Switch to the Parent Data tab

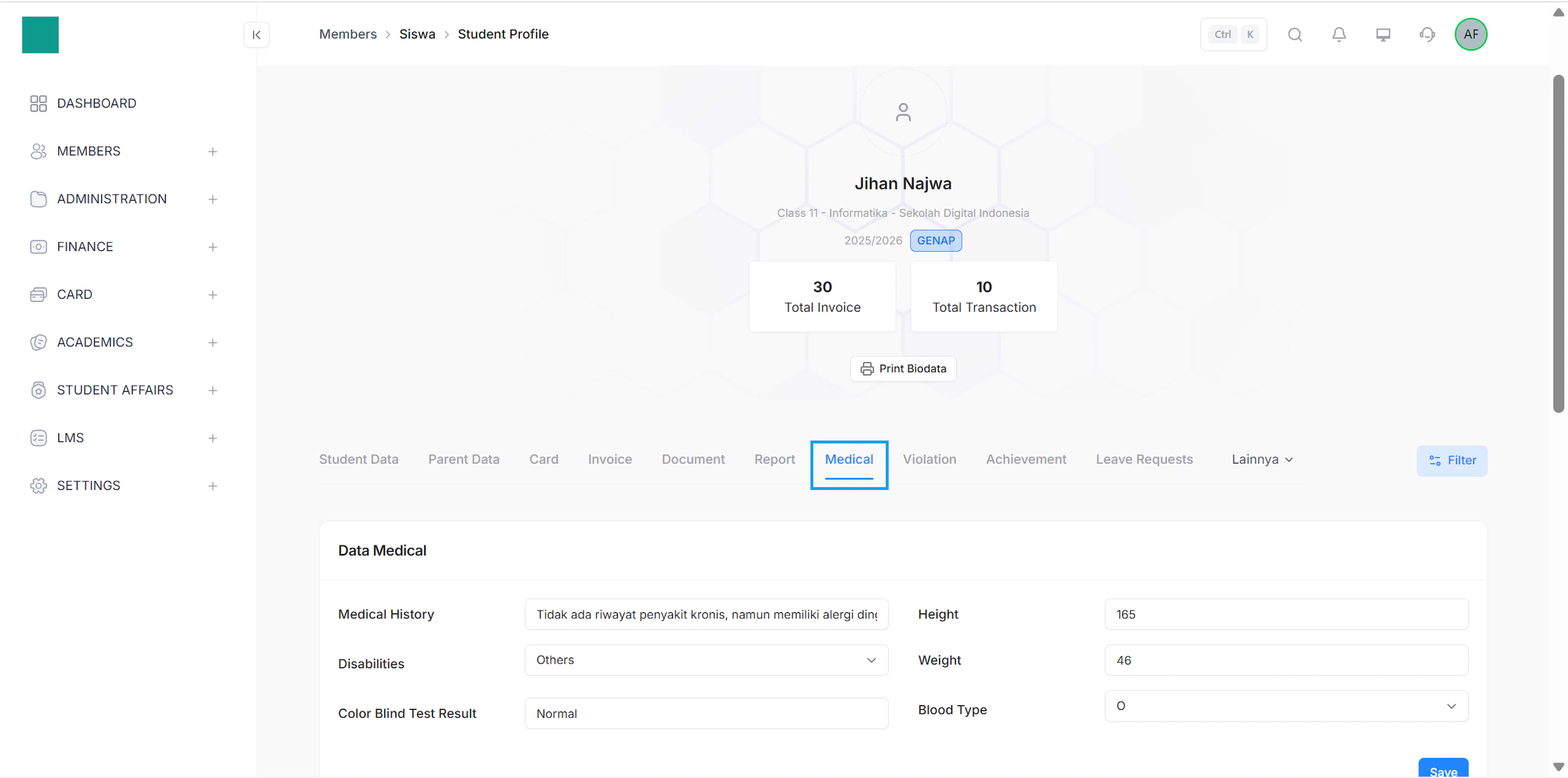pos(463,459)
